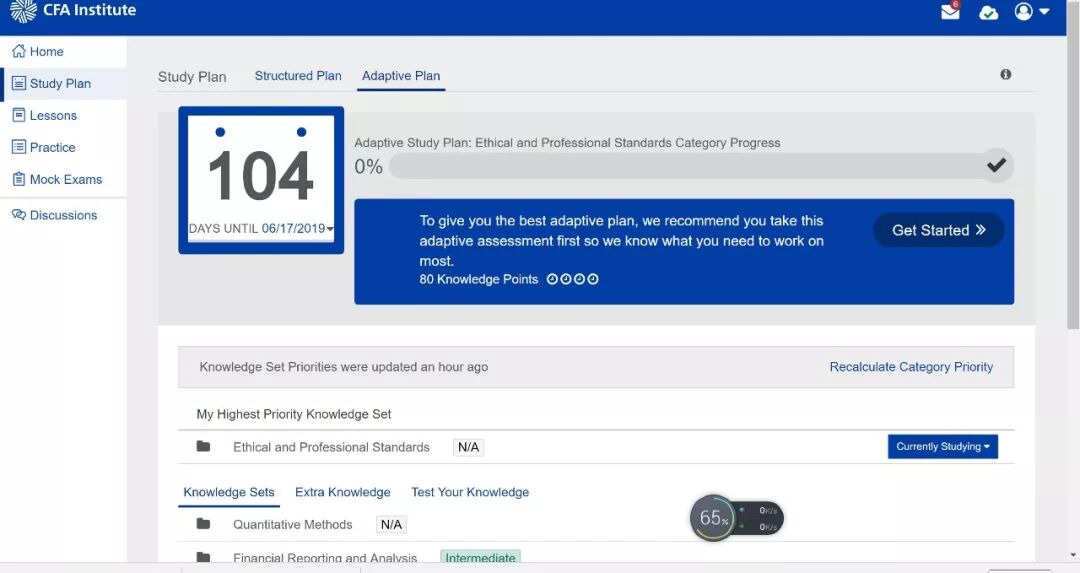Click the info icon near plan tabs
Image resolution: width=1080 pixels, height=573 pixels.
click(x=1006, y=74)
